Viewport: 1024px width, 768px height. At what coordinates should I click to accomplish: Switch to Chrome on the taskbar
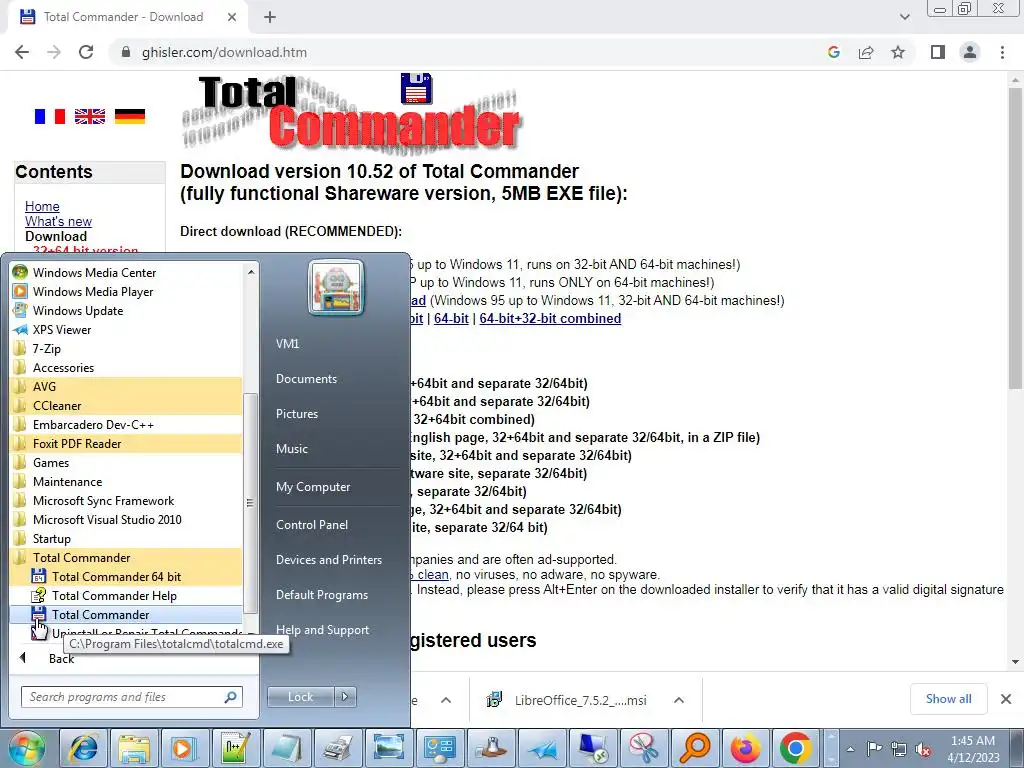795,748
